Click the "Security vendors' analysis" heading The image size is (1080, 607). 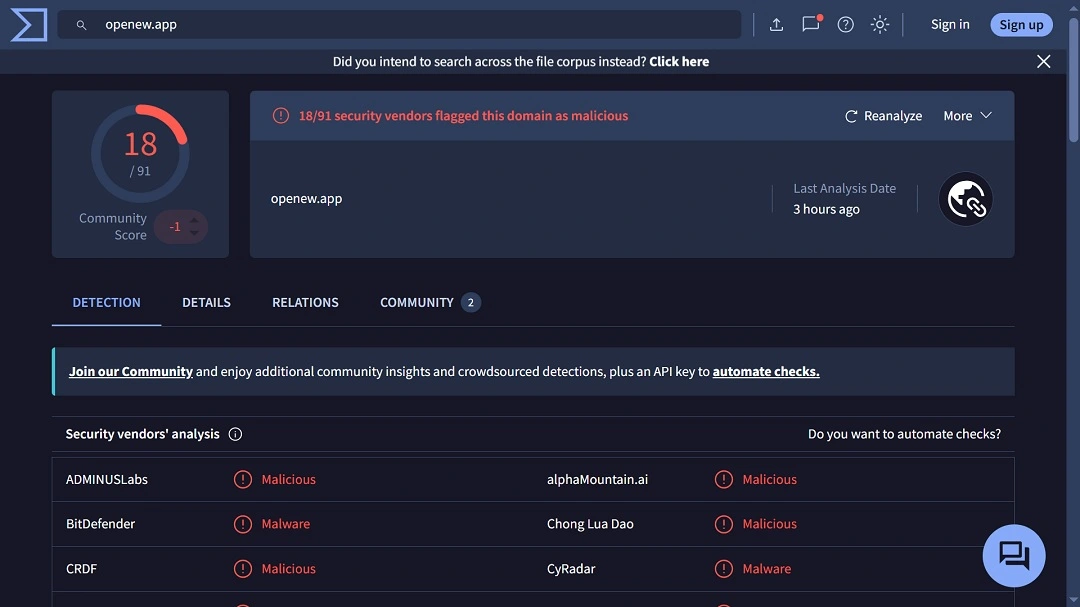143,434
